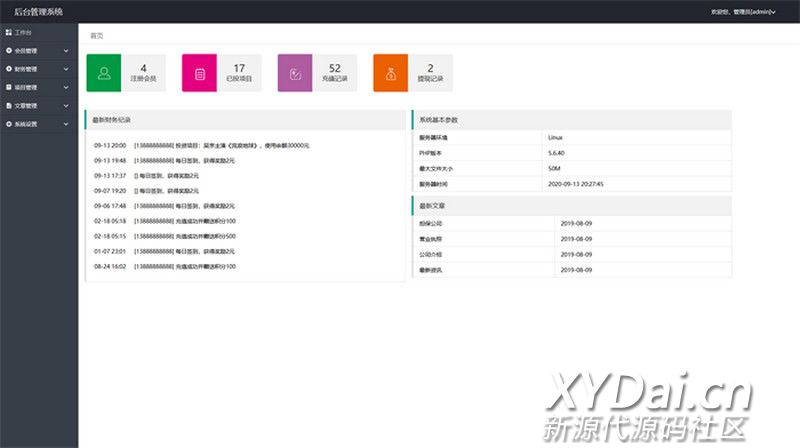Click the 02-18 05:15 finance record
The image size is (800, 448).
tap(165, 236)
